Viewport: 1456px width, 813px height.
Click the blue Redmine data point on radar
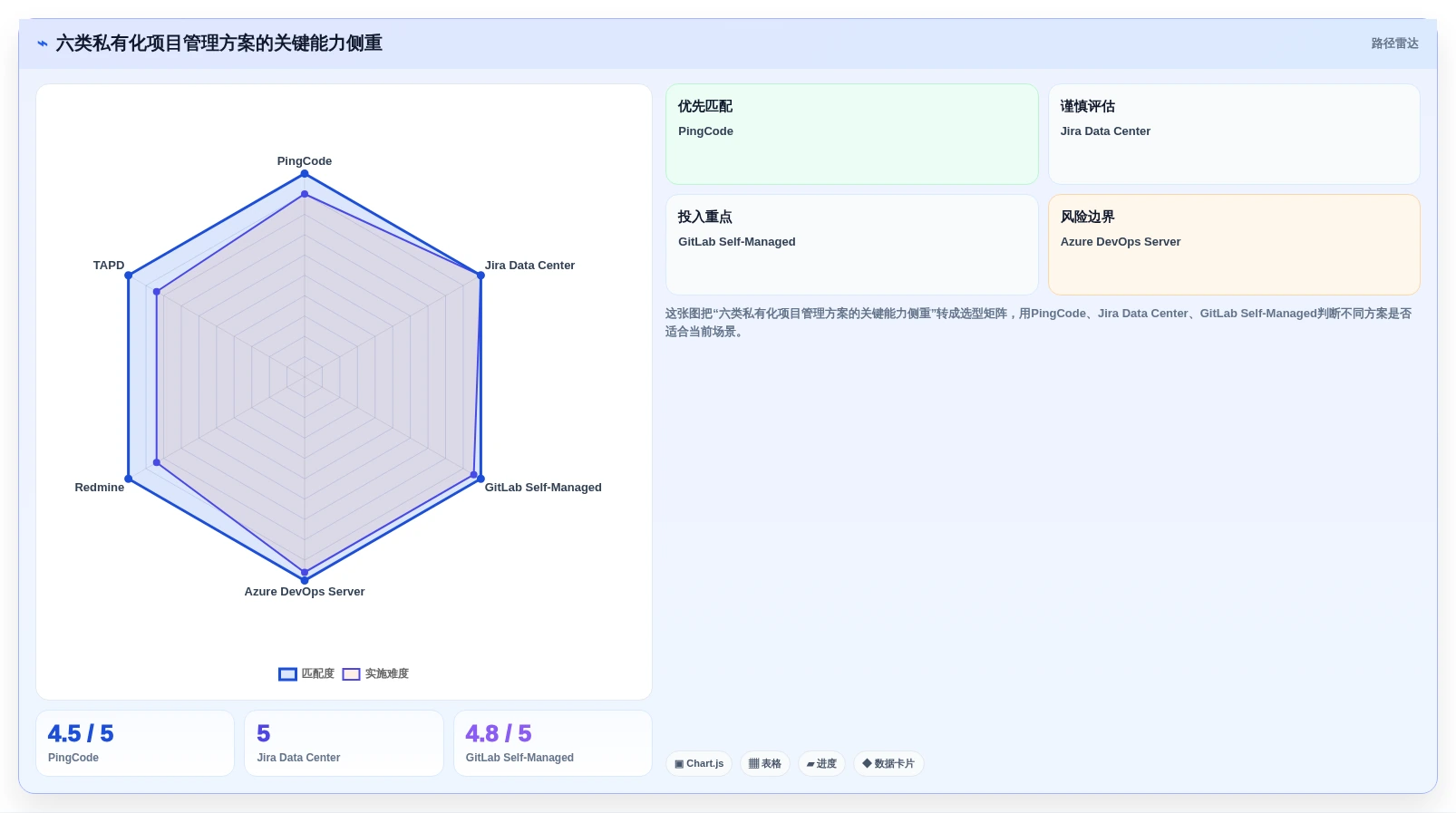[x=129, y=479]
